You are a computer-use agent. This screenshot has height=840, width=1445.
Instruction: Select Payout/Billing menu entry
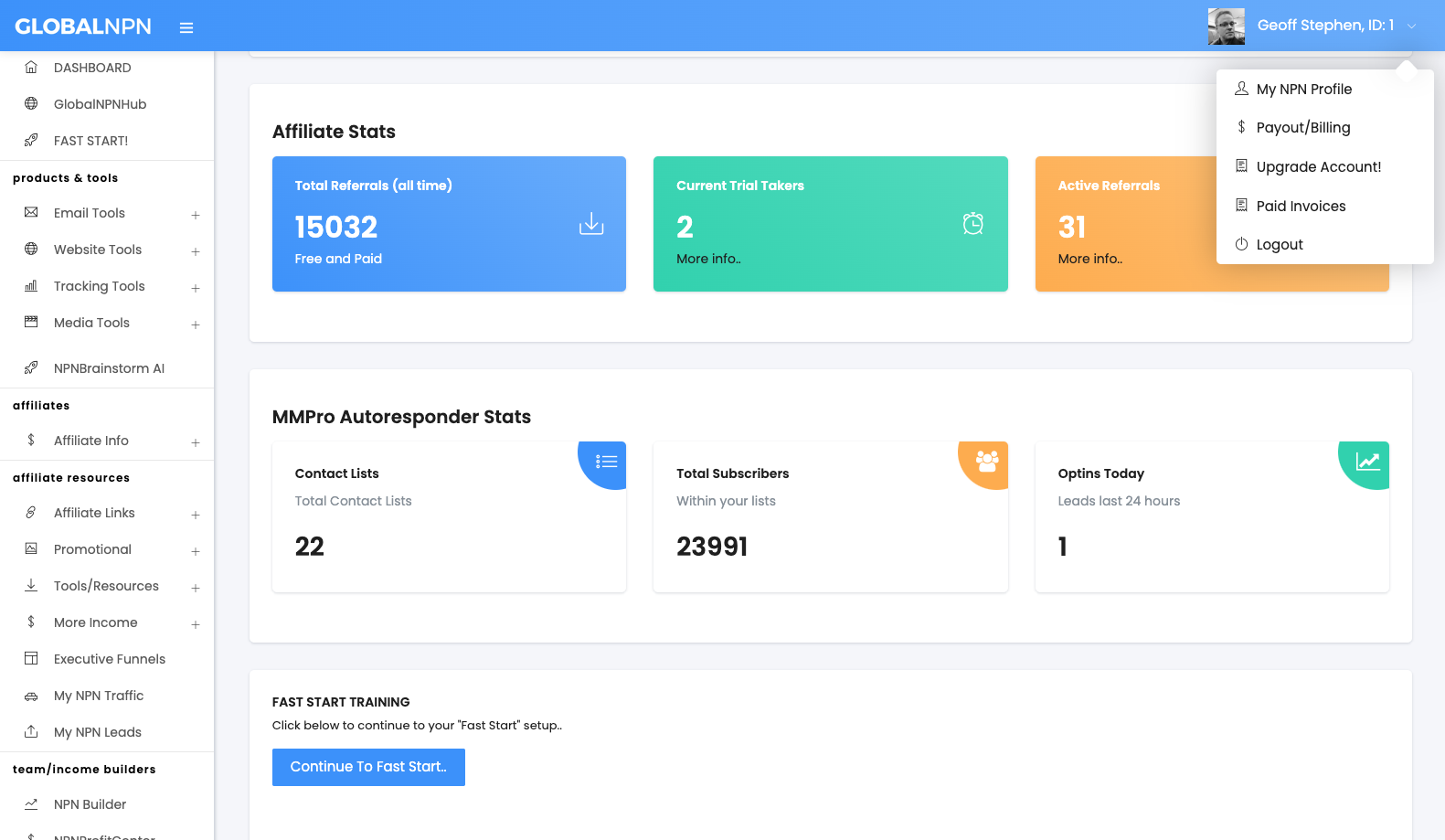pyautogui.click(x=1302, y=128)
